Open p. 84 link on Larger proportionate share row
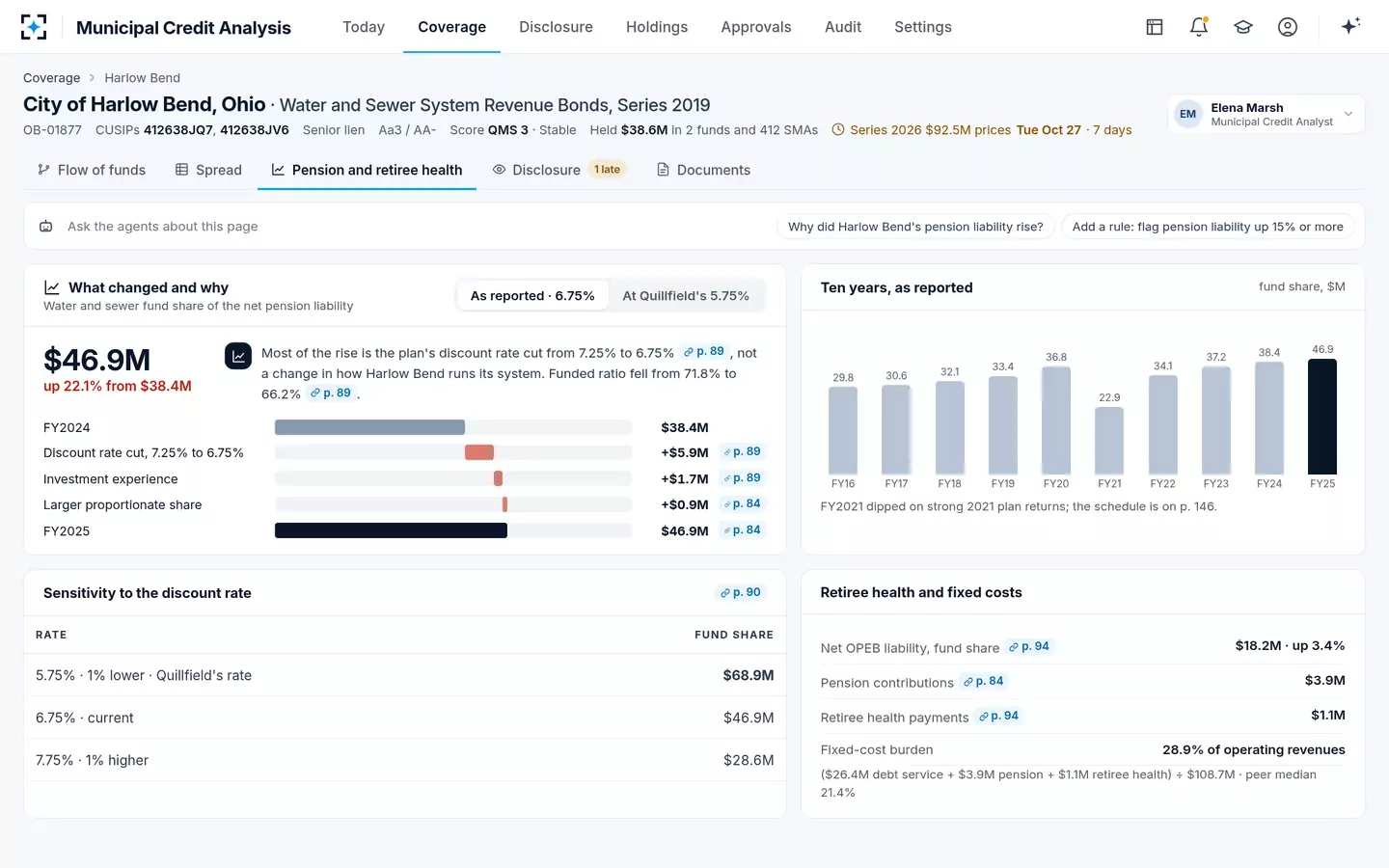Viewport: 1389px width, 868px height. pos(743,503)
